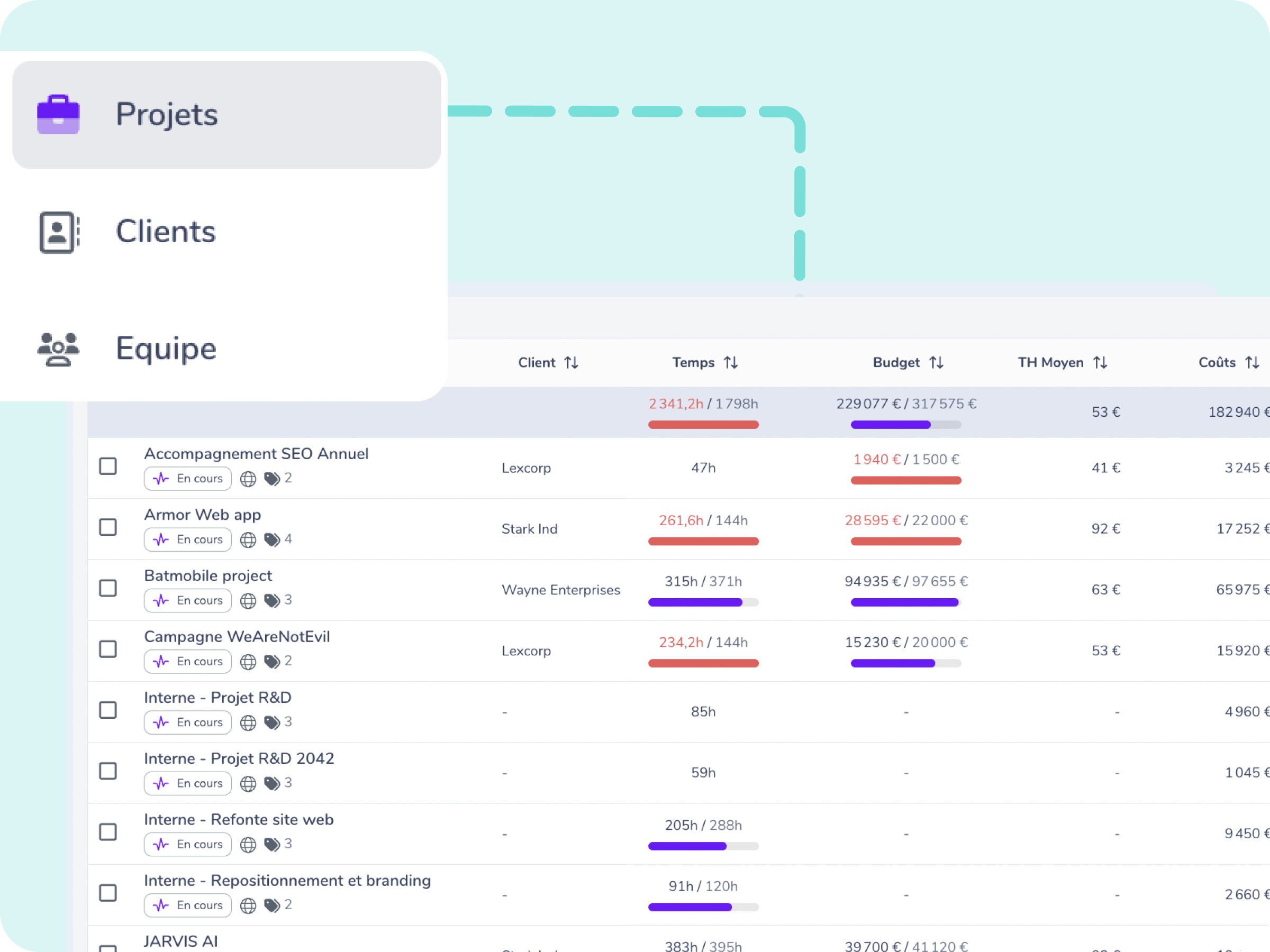
Task: Click globe icon in Interne - Refonte site web row
Action: click(x=248, y=845)
